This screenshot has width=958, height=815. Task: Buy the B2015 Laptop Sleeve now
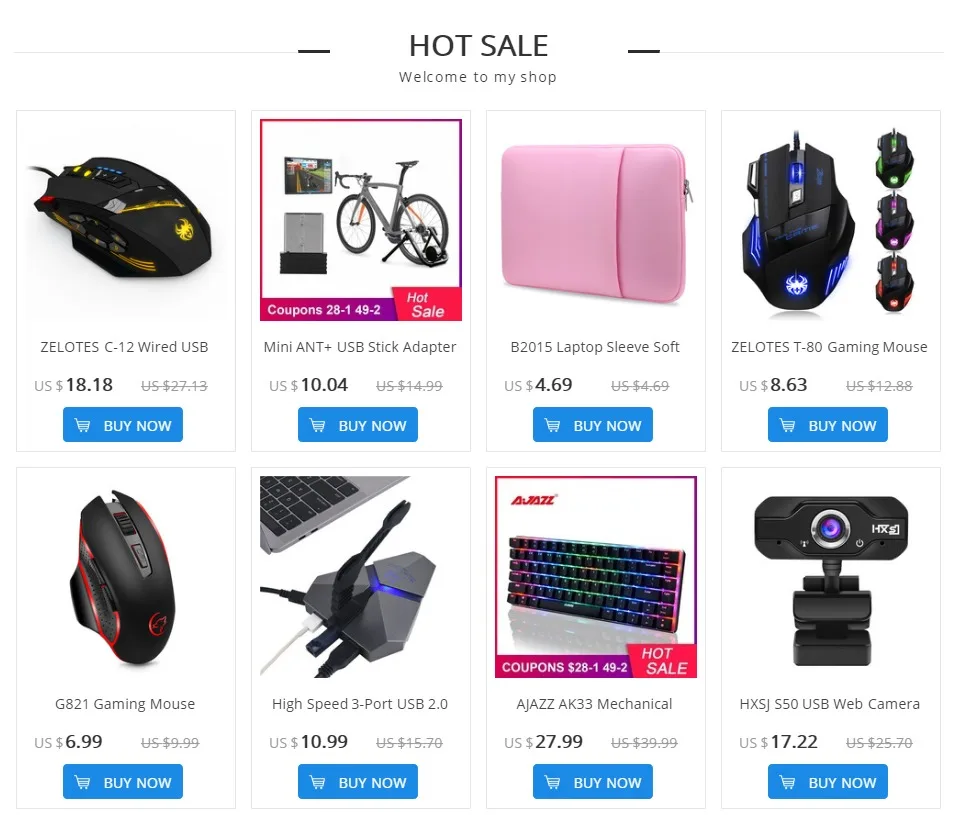(x=593, y=425)
